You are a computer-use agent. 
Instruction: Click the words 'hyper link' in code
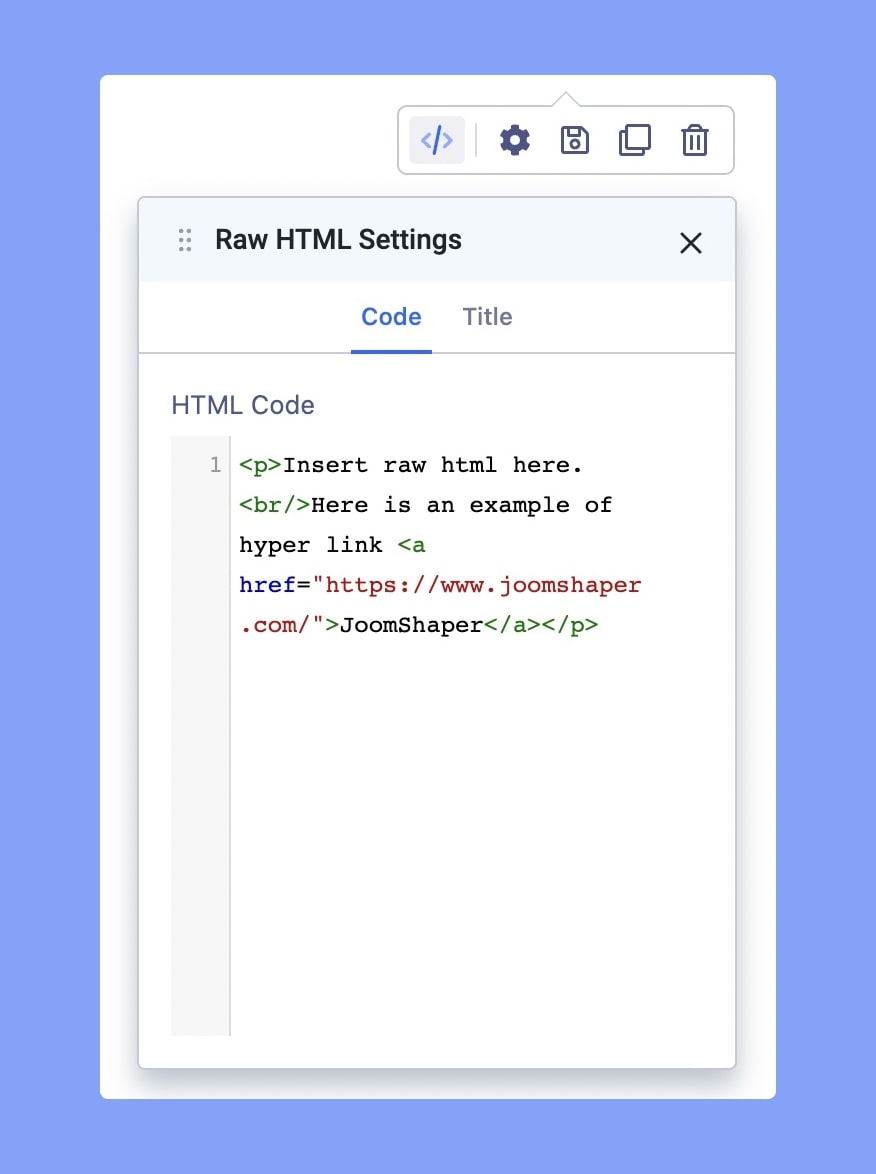point(311,545)
